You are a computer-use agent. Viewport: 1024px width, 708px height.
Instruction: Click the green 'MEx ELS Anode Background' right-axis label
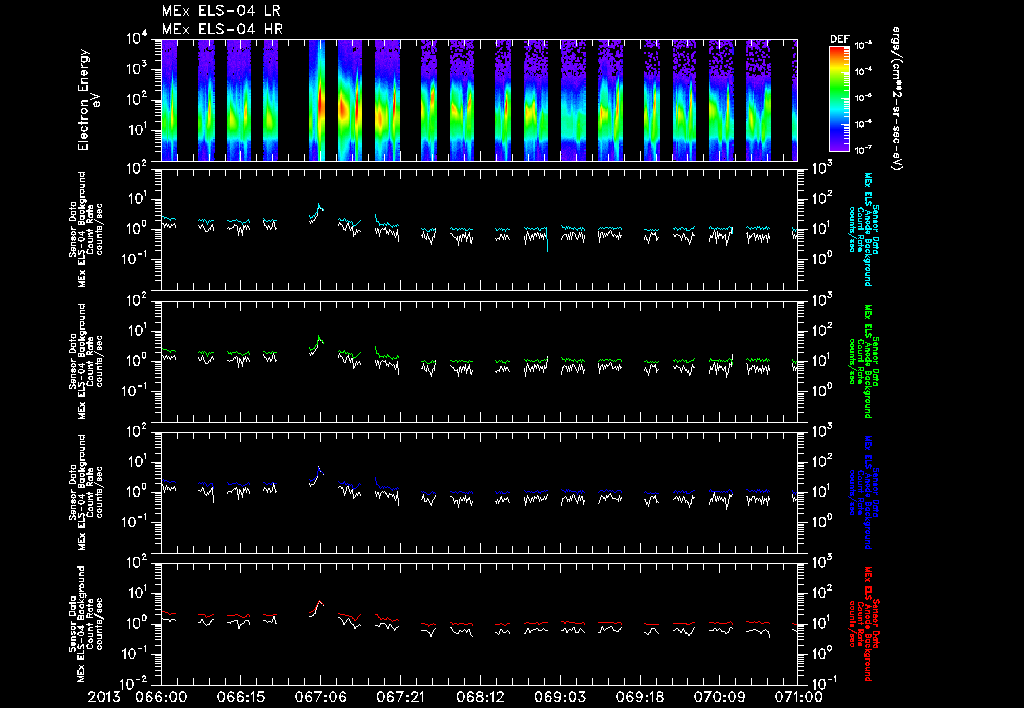pyautogui.click(x=868, y=361)
